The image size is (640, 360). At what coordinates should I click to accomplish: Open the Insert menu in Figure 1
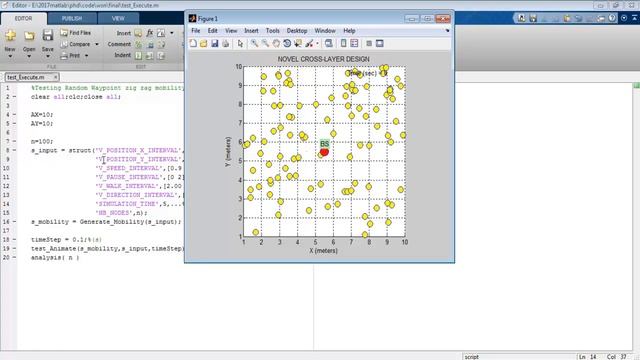tap(251, 31)
